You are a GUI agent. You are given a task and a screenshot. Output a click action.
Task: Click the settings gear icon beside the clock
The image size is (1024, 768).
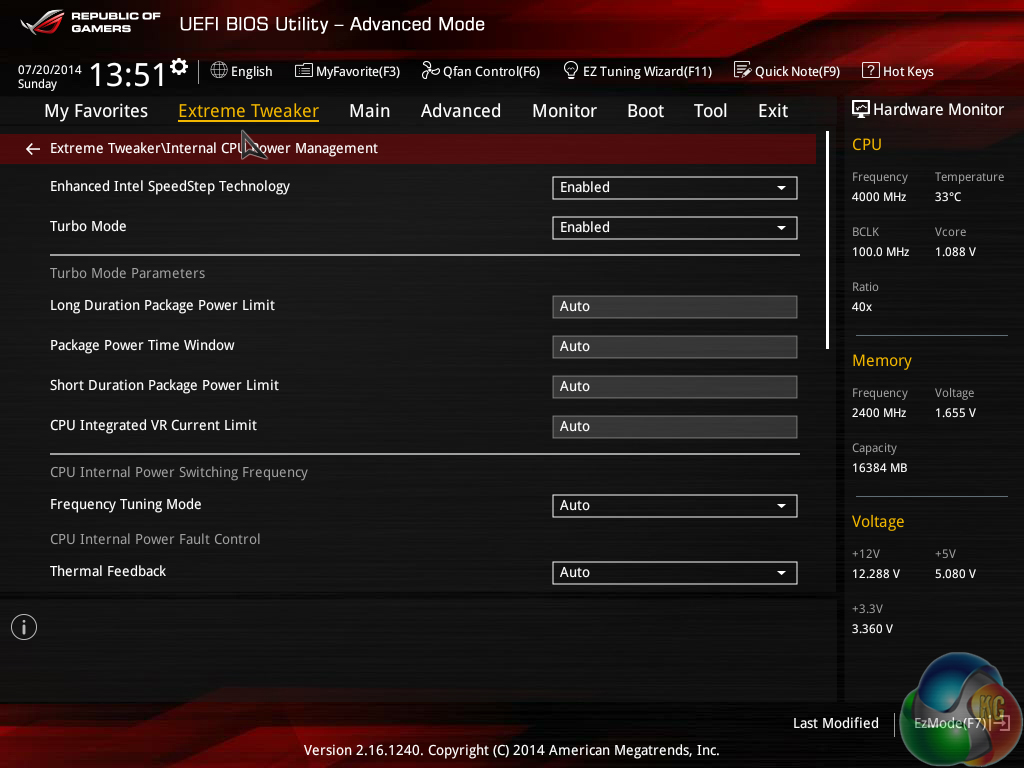[179, 67]
